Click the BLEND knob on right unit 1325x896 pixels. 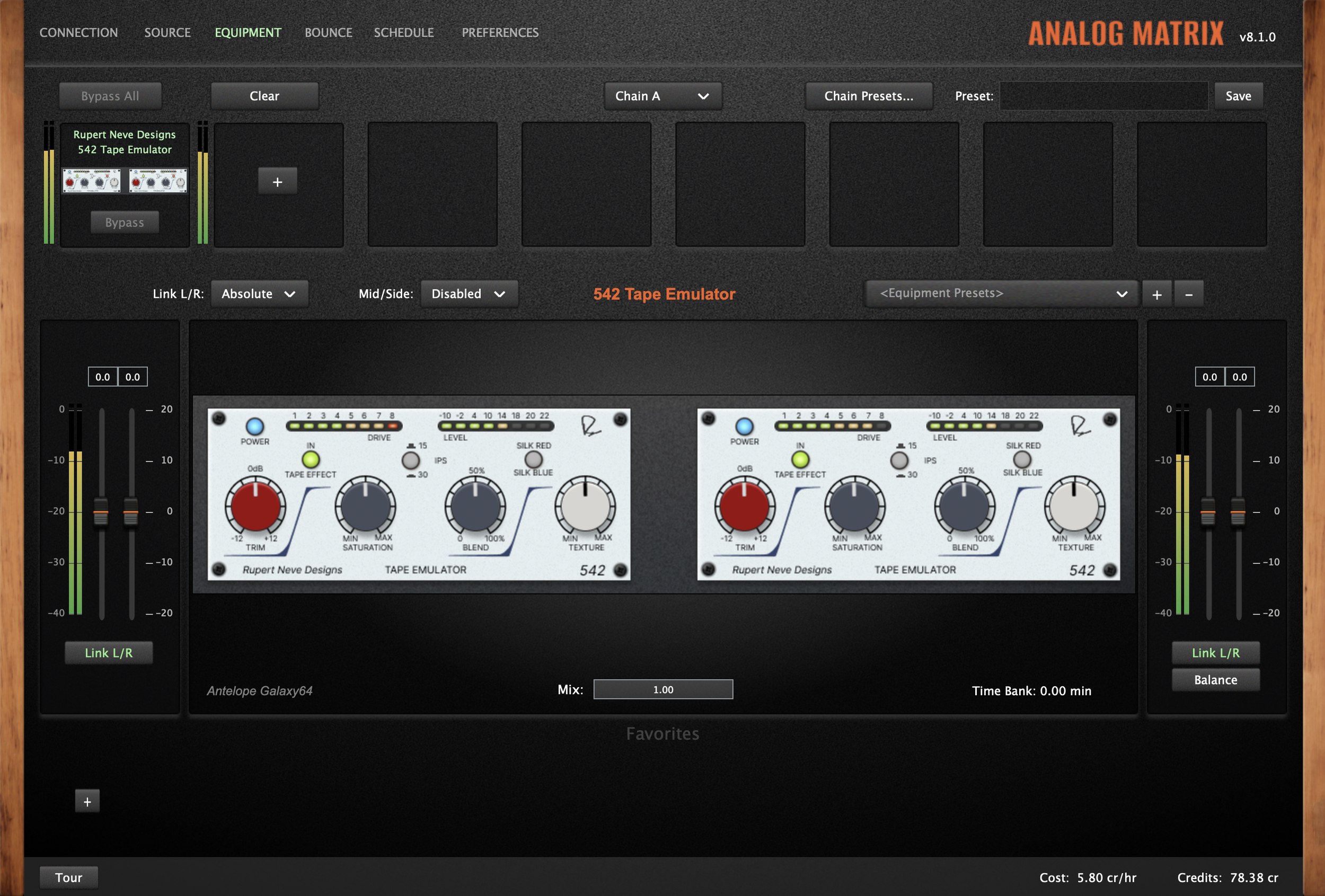(964, 506)
